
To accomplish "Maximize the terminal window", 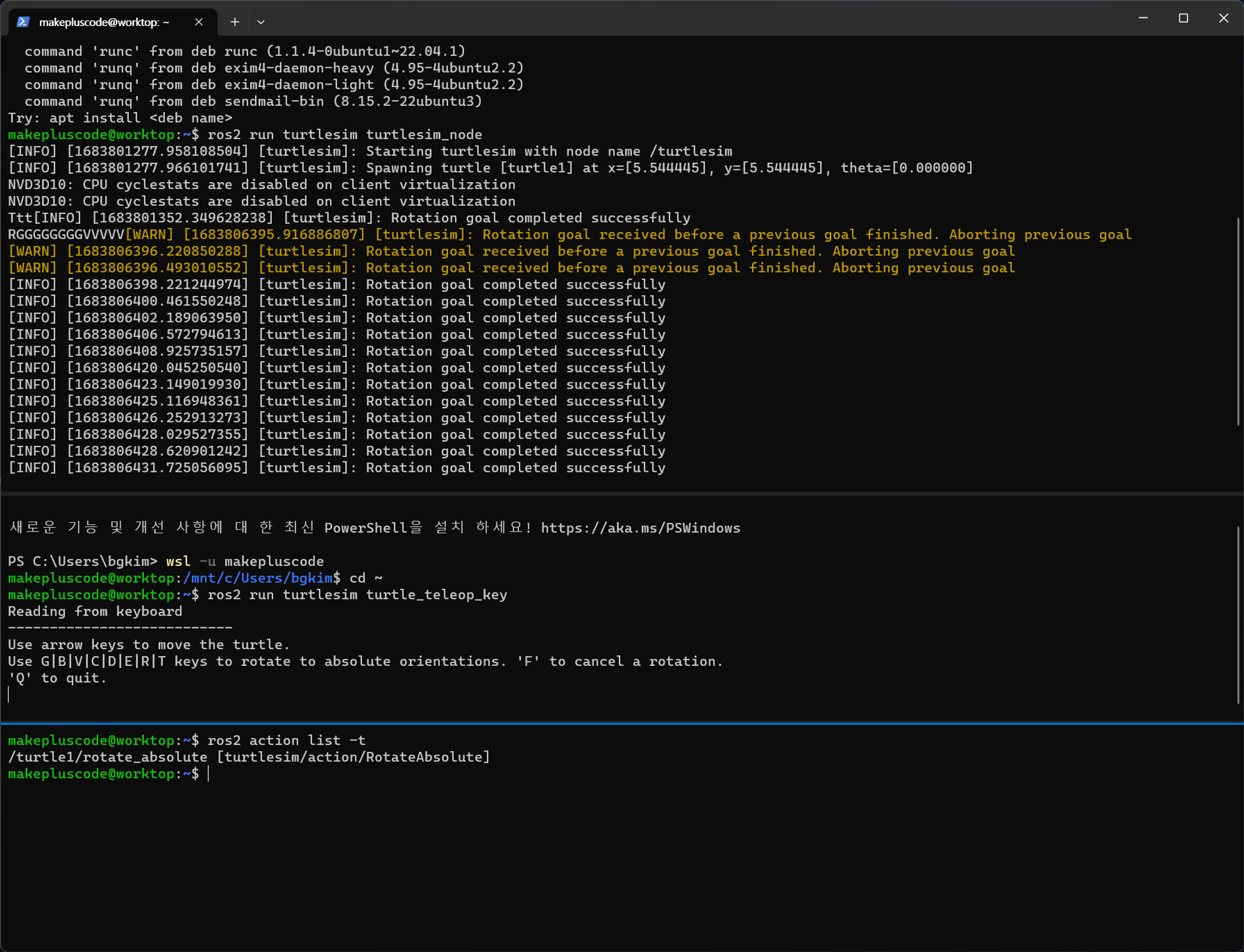I will click(1183, 18).
